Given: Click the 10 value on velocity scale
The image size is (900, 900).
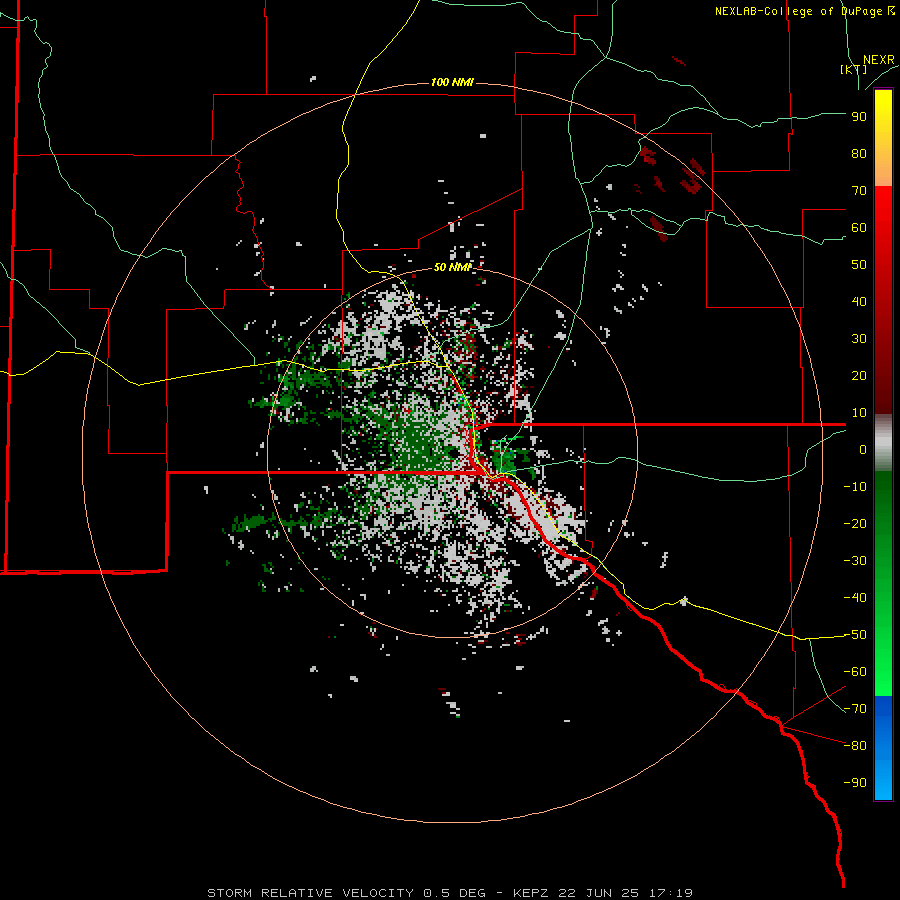Looking at the screenshot, I should (859, 413).
